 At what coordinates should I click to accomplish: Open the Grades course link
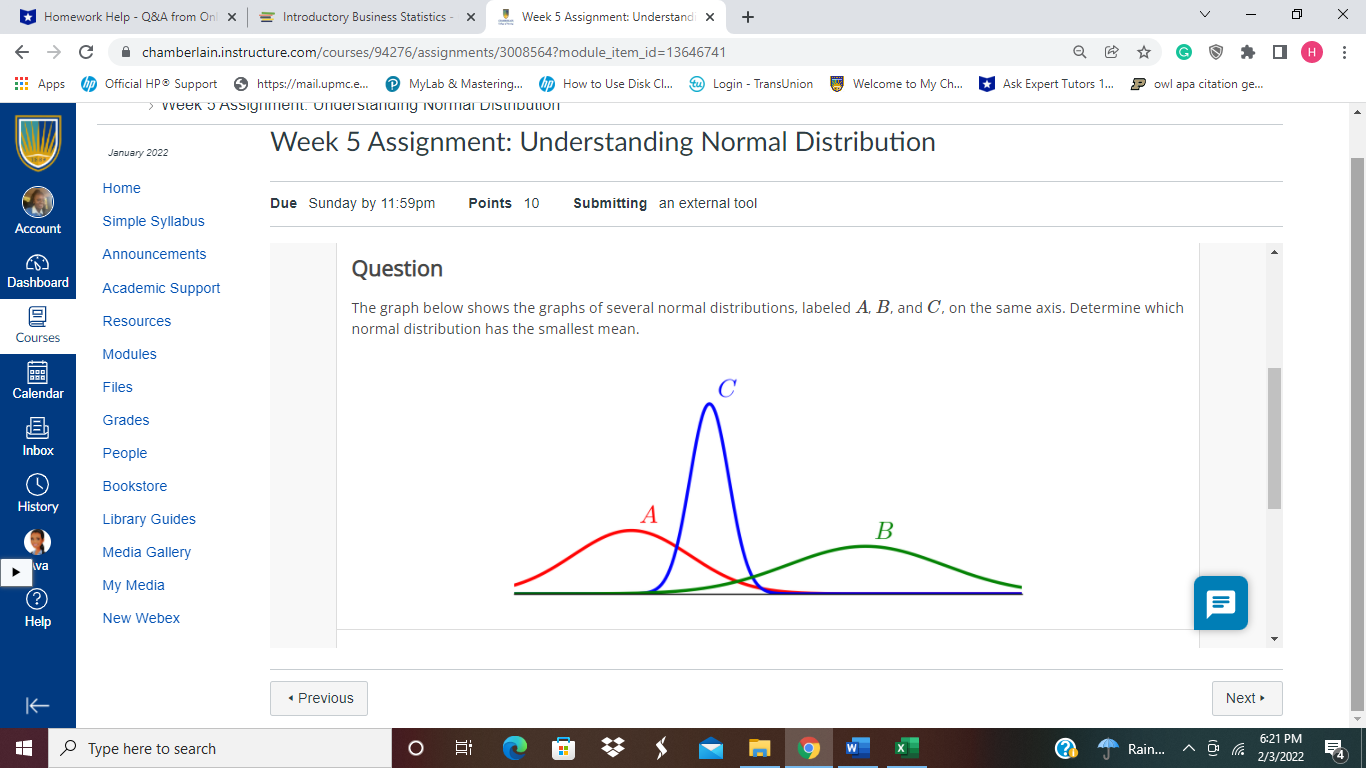click(x=125, y=420)
